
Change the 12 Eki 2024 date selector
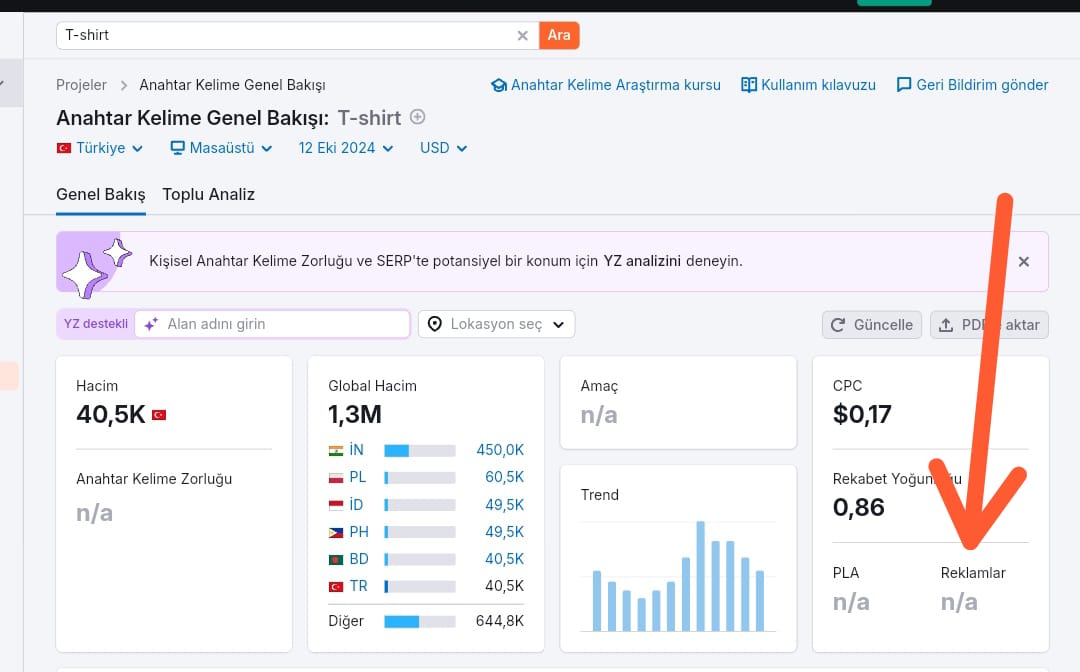point(346,148)
